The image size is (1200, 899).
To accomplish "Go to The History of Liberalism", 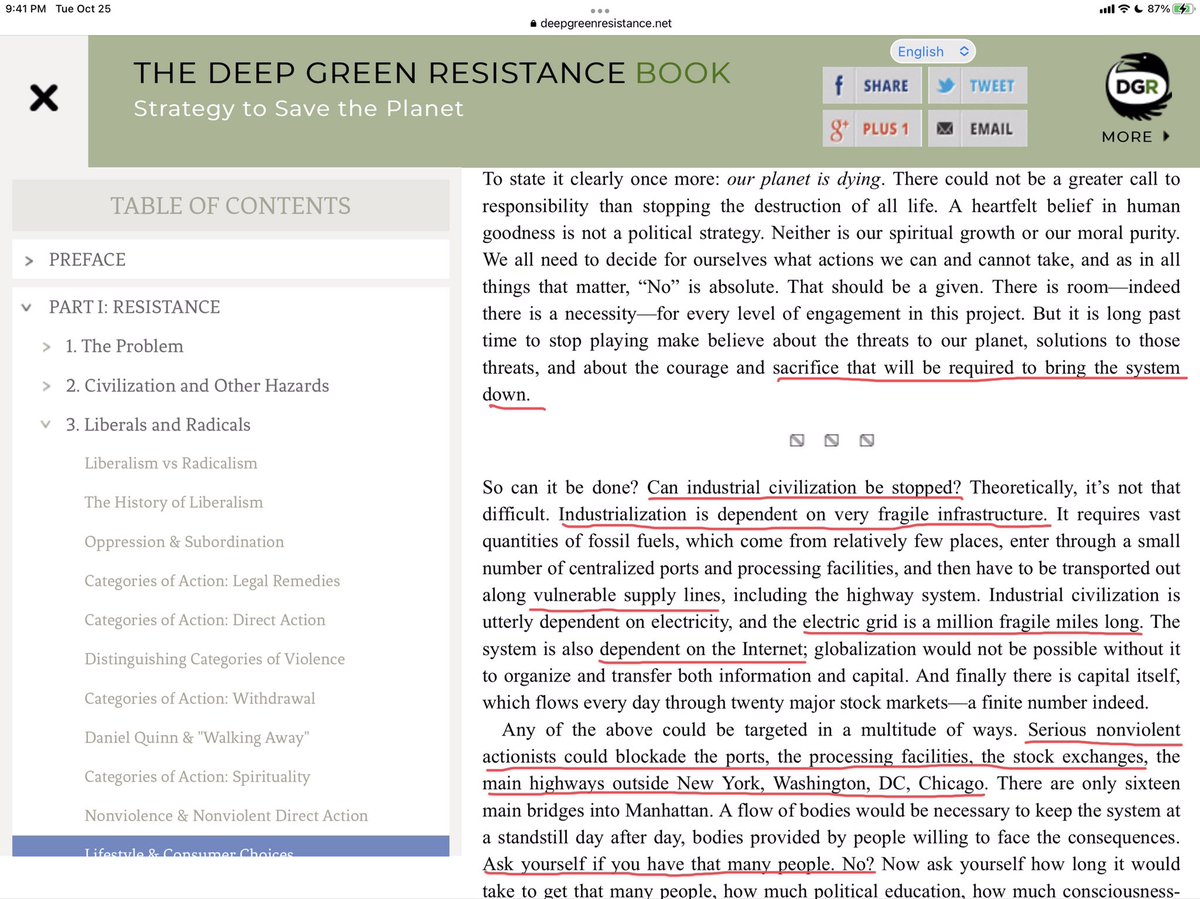I will click(173, 502).
